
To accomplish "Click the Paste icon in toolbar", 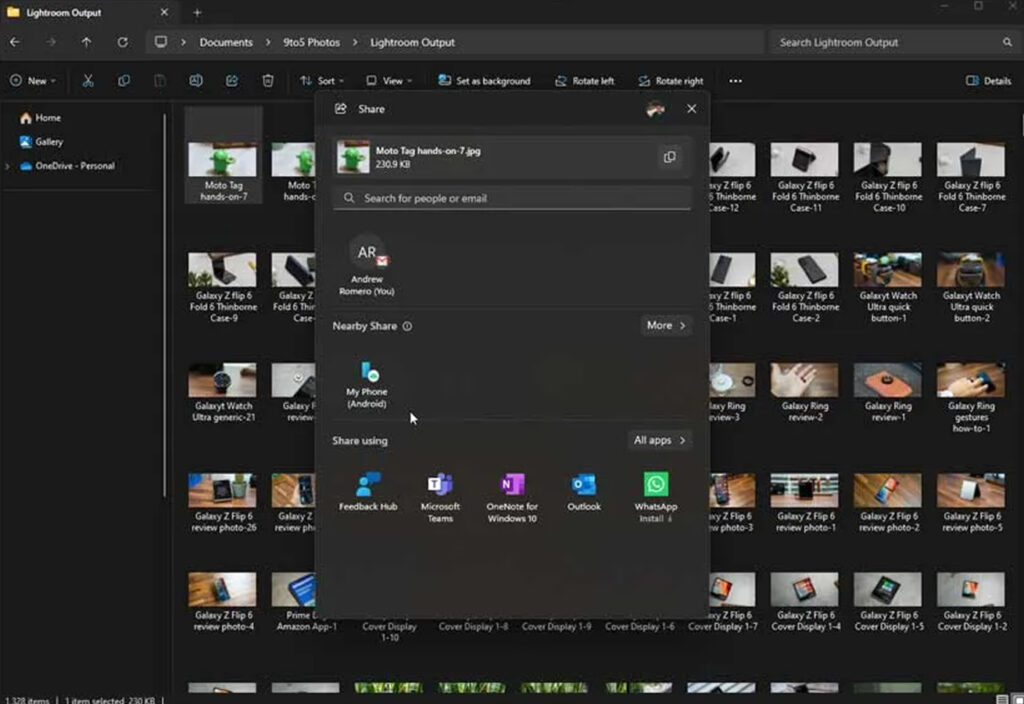I will tap(159, 81).
